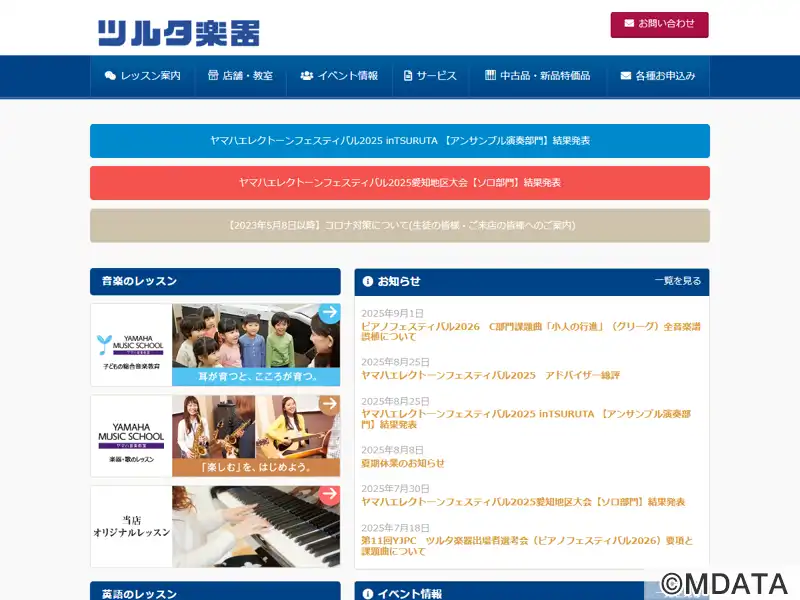Open news 第11回YJPC ツルタ楽器出場者選考会

click(527, 546)
